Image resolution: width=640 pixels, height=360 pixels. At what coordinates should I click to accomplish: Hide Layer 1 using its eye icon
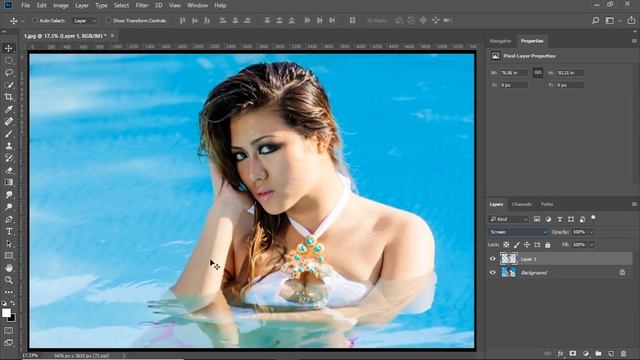point(493,259)
